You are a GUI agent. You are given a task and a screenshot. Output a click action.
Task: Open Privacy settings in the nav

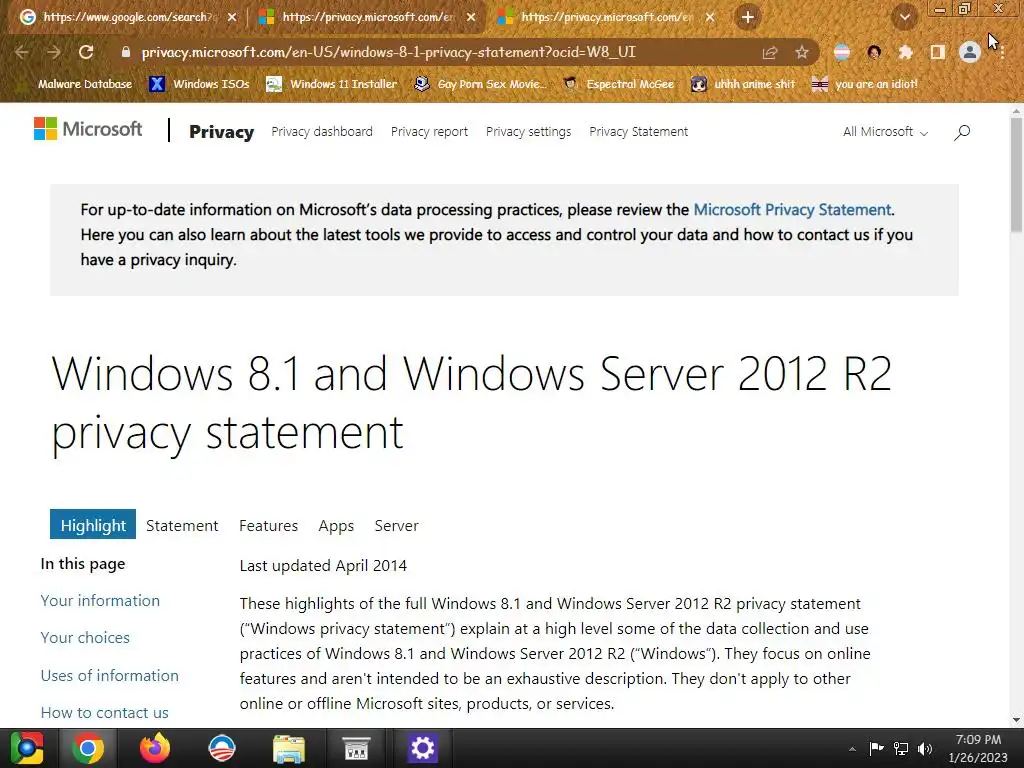pos(528,131)
